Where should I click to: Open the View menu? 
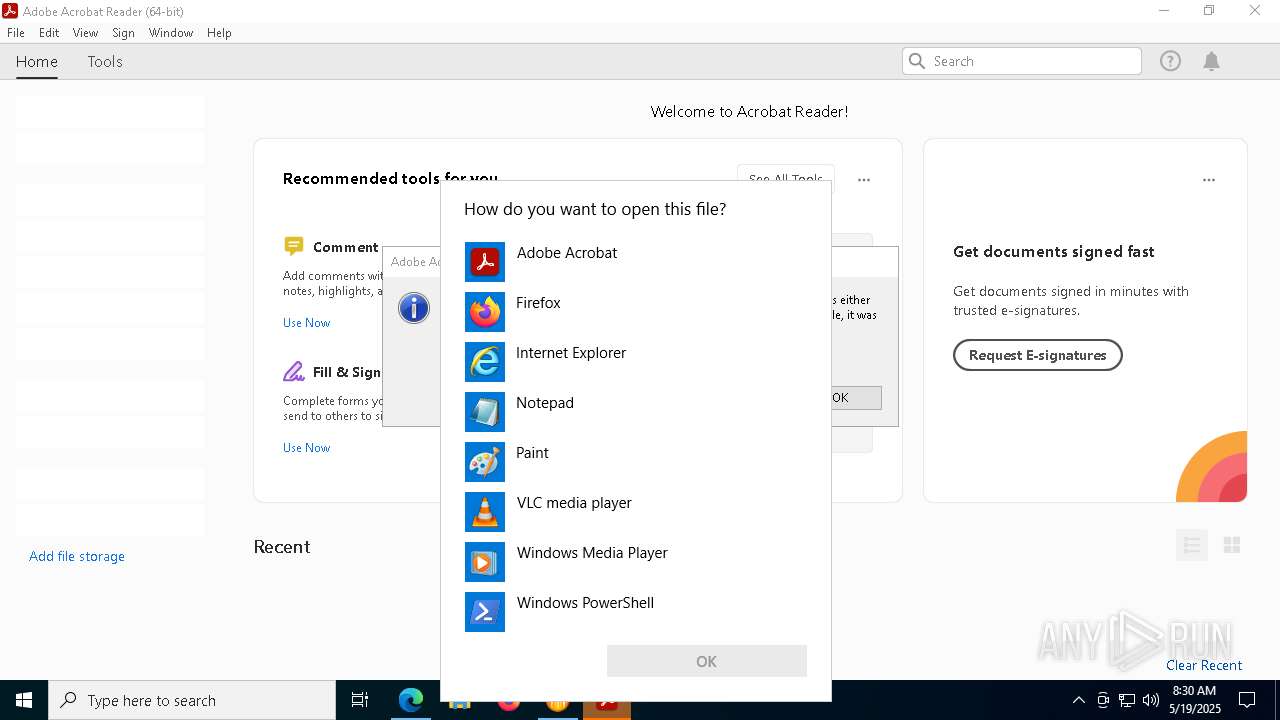[x=85, y=33]
